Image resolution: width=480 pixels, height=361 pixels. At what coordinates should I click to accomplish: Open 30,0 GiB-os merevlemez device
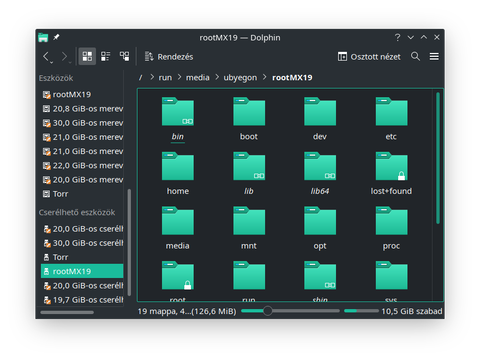pyautogui.click(x=82, y=123)
